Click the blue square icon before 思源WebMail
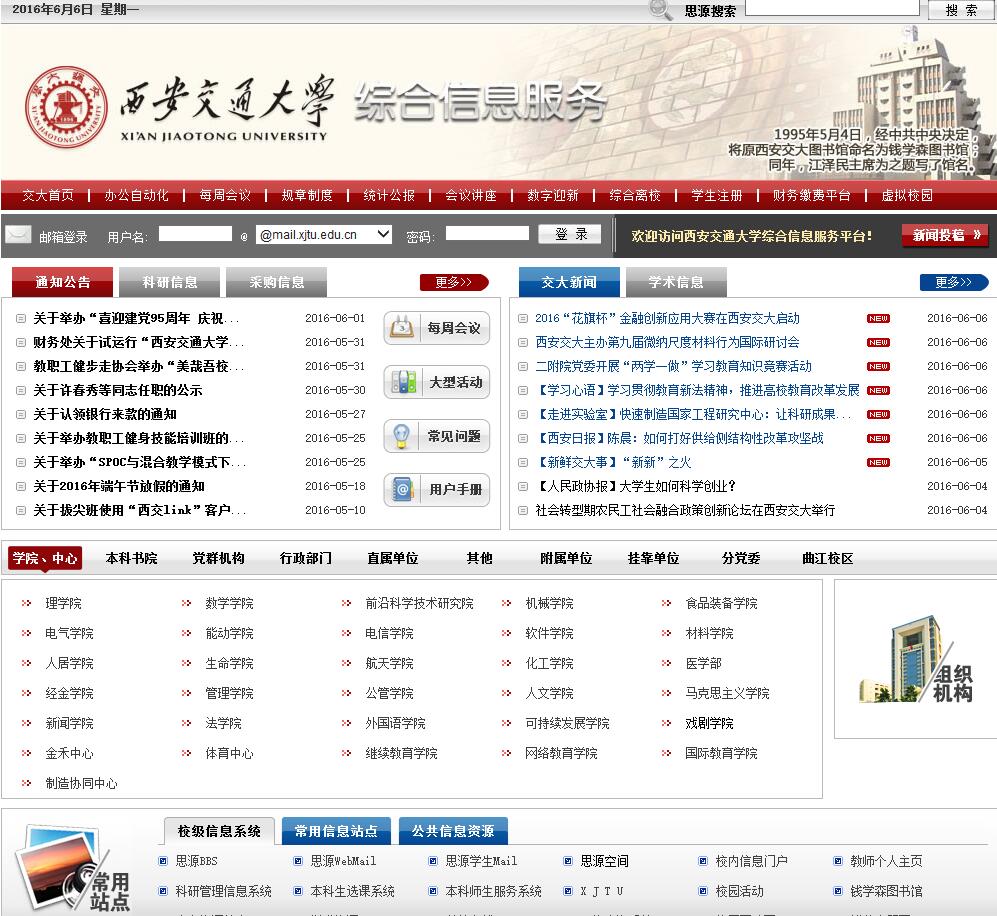 tap(298, 861)
